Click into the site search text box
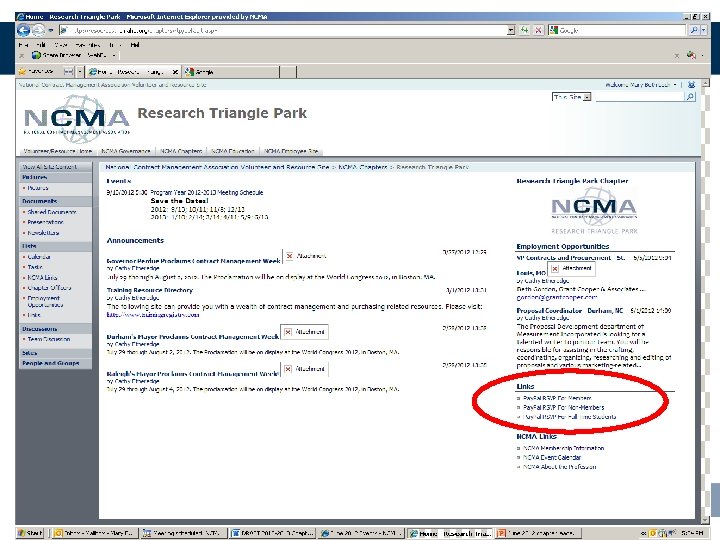 (x=639, y=97)
